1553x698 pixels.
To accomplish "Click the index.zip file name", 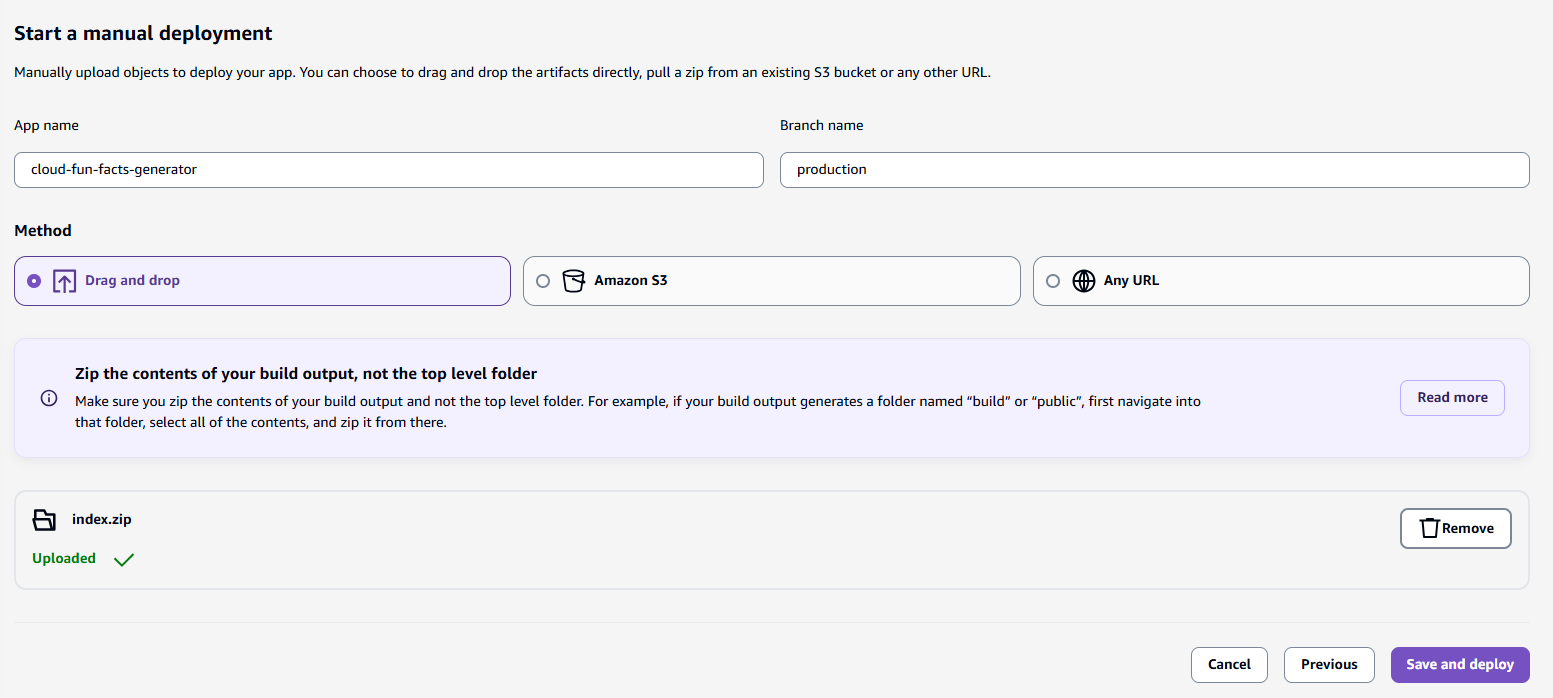I will coord(102,520).
